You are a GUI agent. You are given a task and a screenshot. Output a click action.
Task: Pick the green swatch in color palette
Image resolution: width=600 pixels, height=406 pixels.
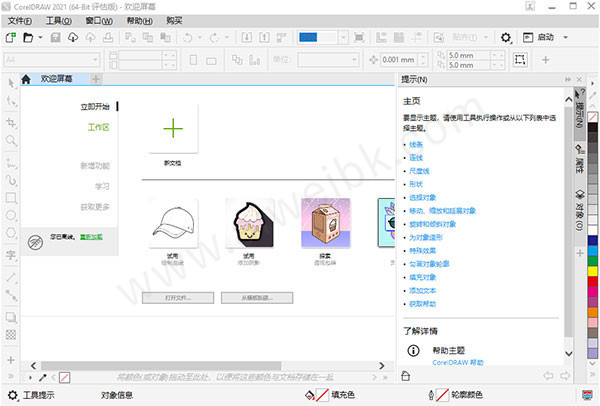coord(593,261)
